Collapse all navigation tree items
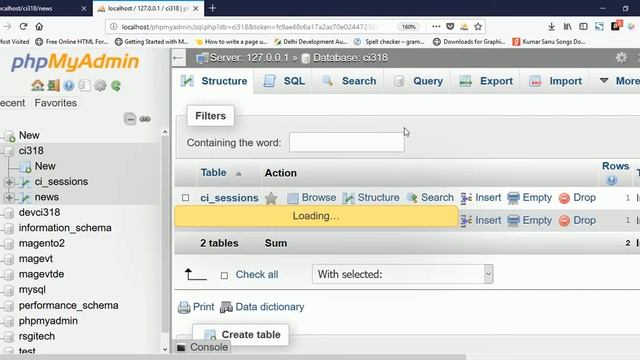Viewport: 640px width, 360px height. (130, 119)
